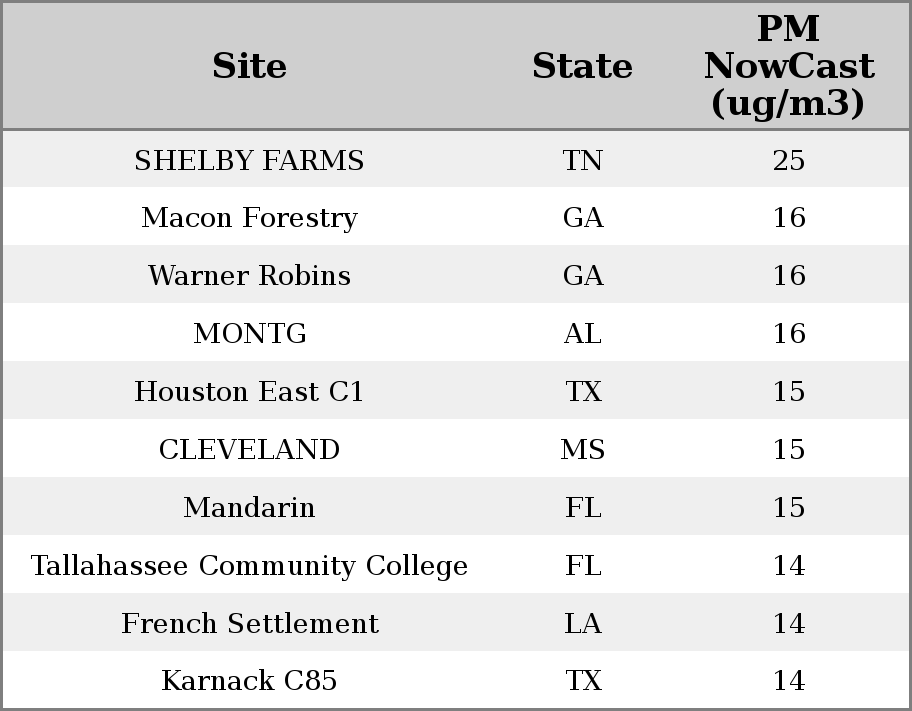
Task: Select the Houston East C1 cell
Action: (x=249, y=392)
